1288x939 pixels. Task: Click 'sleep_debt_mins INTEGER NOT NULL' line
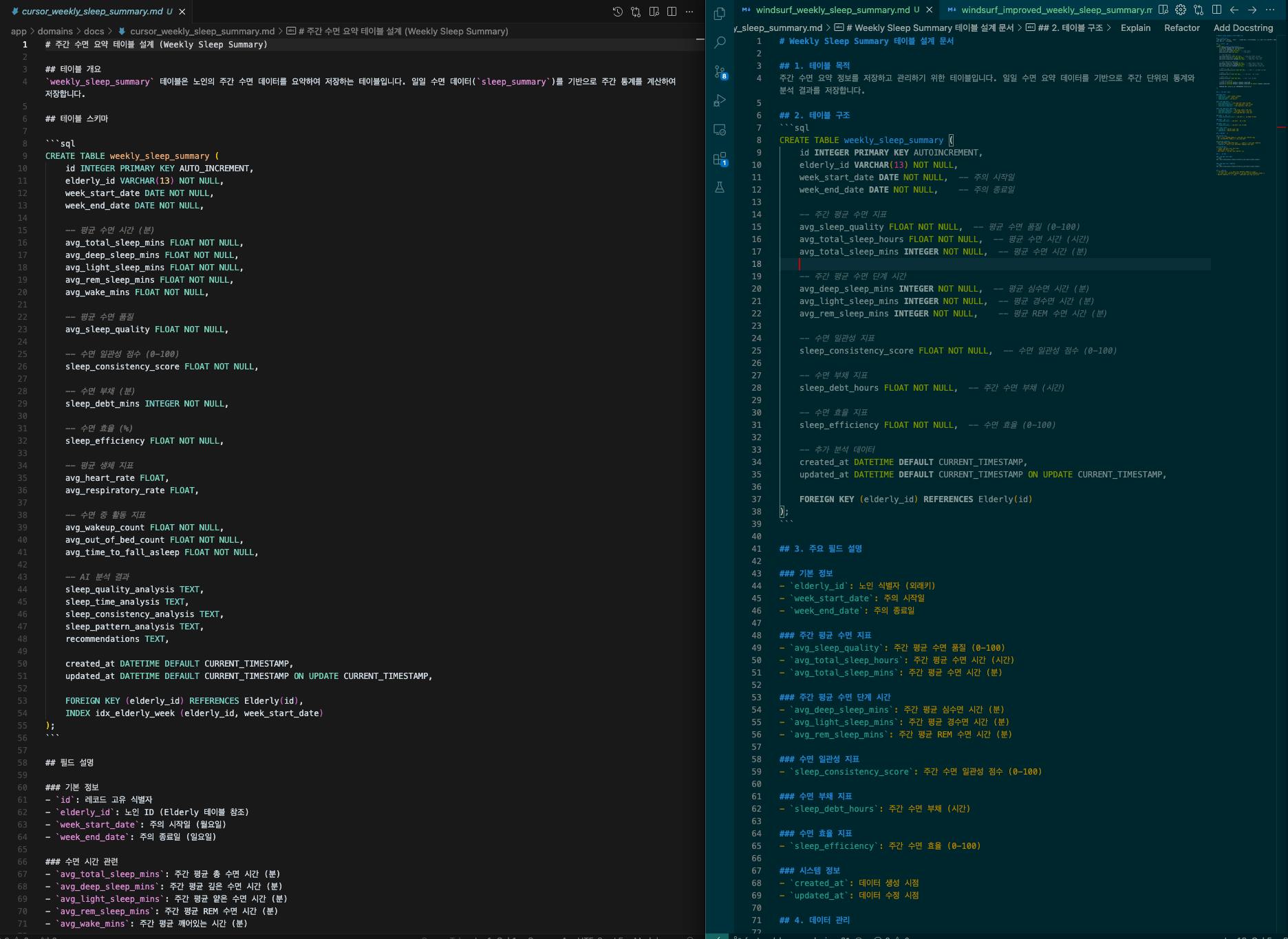tap(147, 404)
